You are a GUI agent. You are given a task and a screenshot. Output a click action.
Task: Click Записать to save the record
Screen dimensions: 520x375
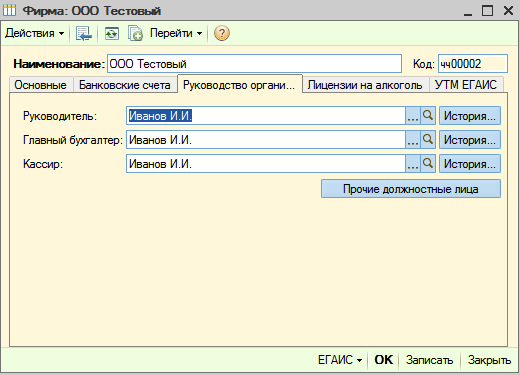tap(429, 360)
